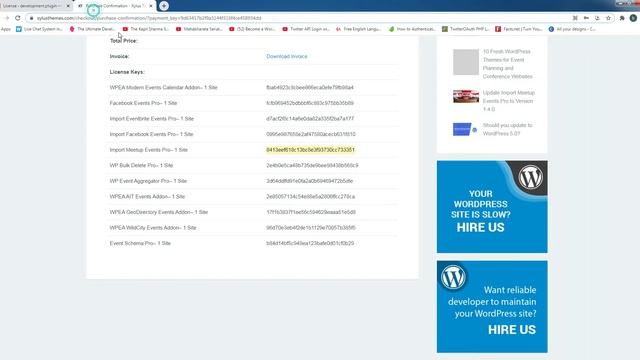Select the Purchase Confirmation tab
The image size is (640, 360).
pos(115,6)
